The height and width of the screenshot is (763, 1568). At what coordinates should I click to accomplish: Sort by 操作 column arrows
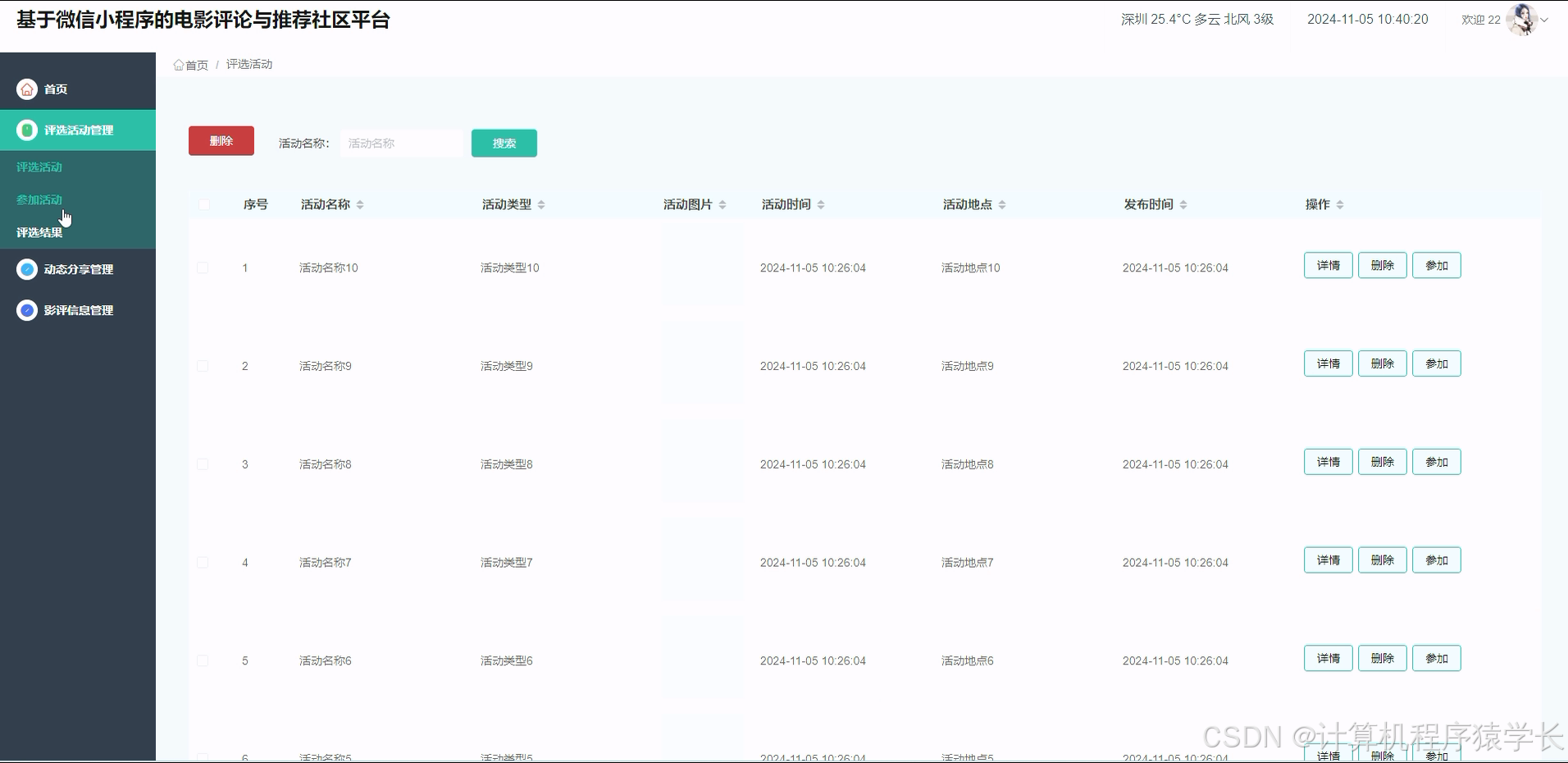1340,204
